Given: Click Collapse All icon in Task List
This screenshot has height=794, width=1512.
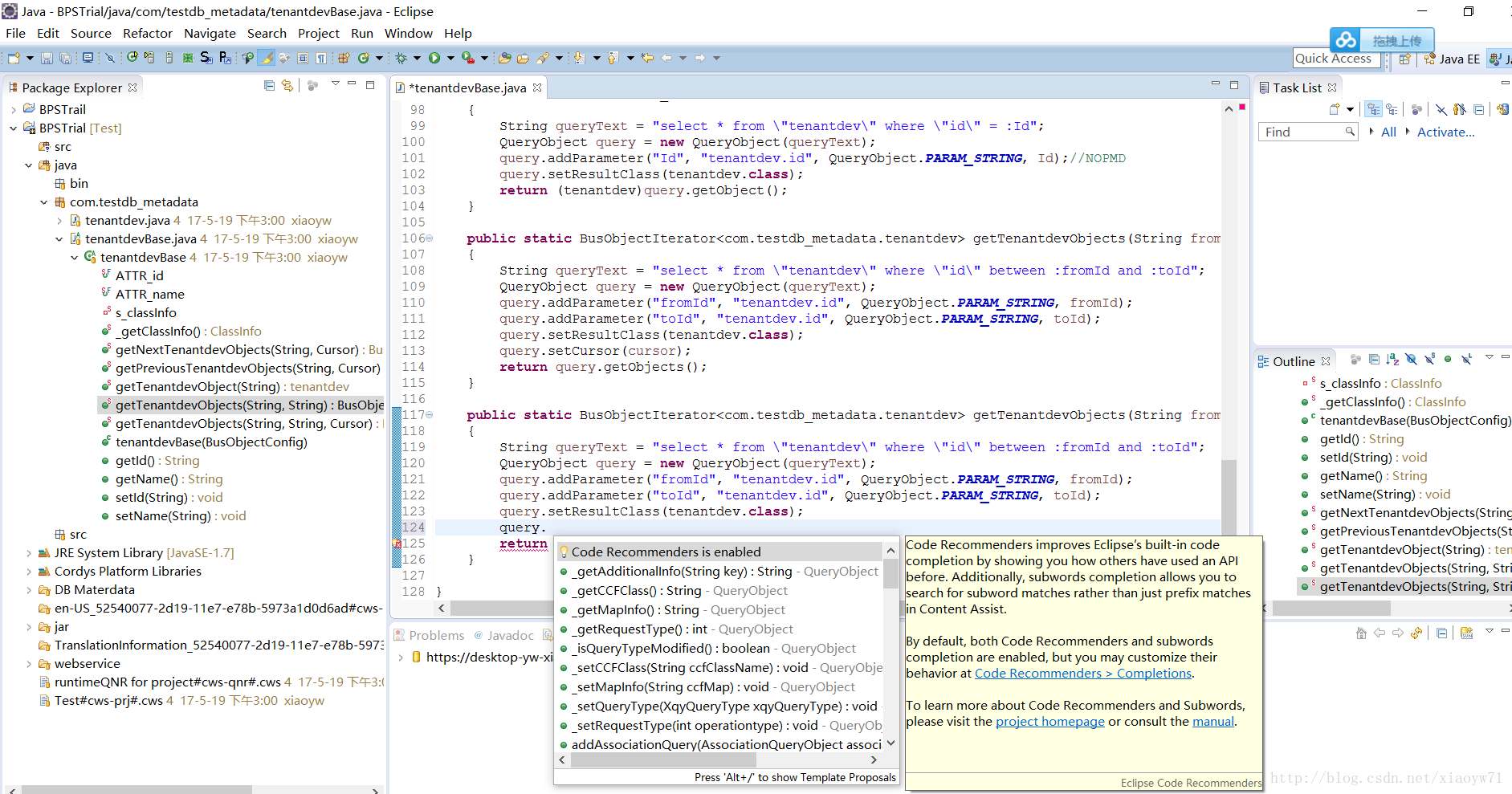Looking at the screenshot, I should [1478, 109].
